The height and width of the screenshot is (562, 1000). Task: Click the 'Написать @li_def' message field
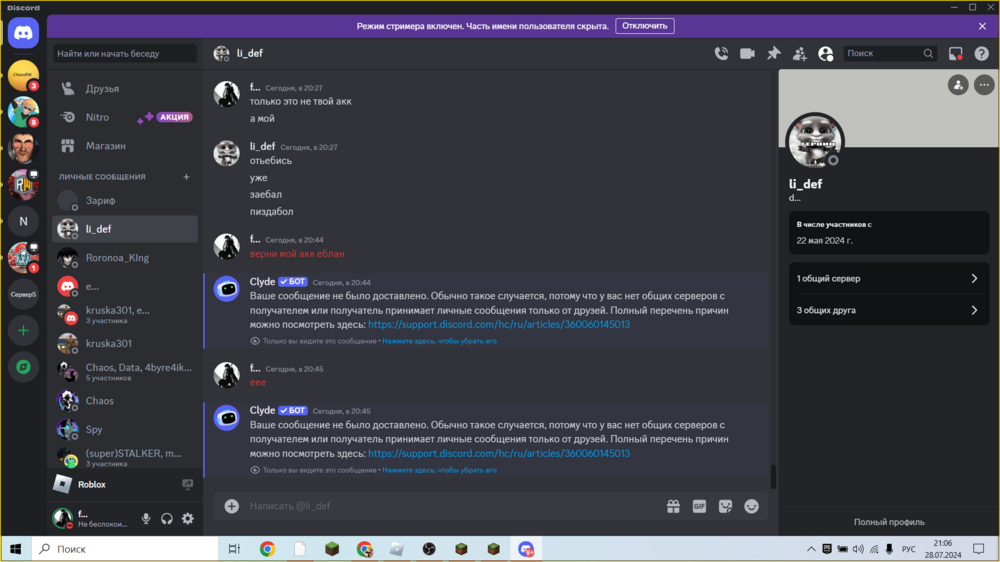[453, 507]
